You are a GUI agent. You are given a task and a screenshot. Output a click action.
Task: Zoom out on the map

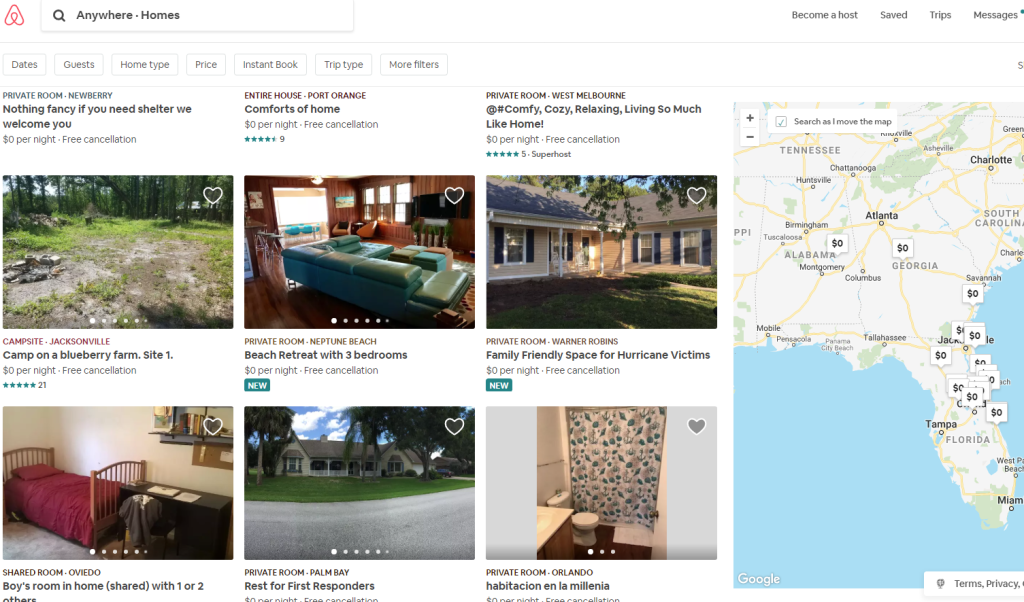coord(750,137)
